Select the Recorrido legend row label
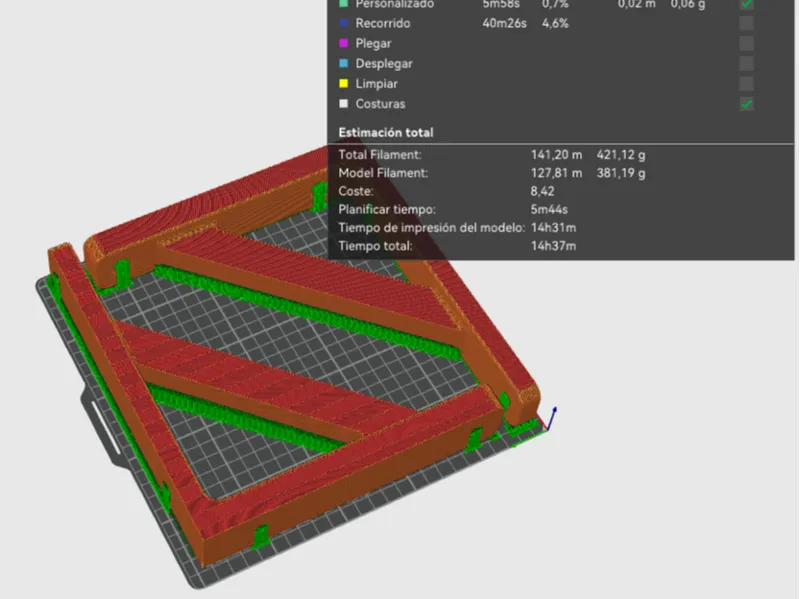Screen dimensions: 800x599 383,23
